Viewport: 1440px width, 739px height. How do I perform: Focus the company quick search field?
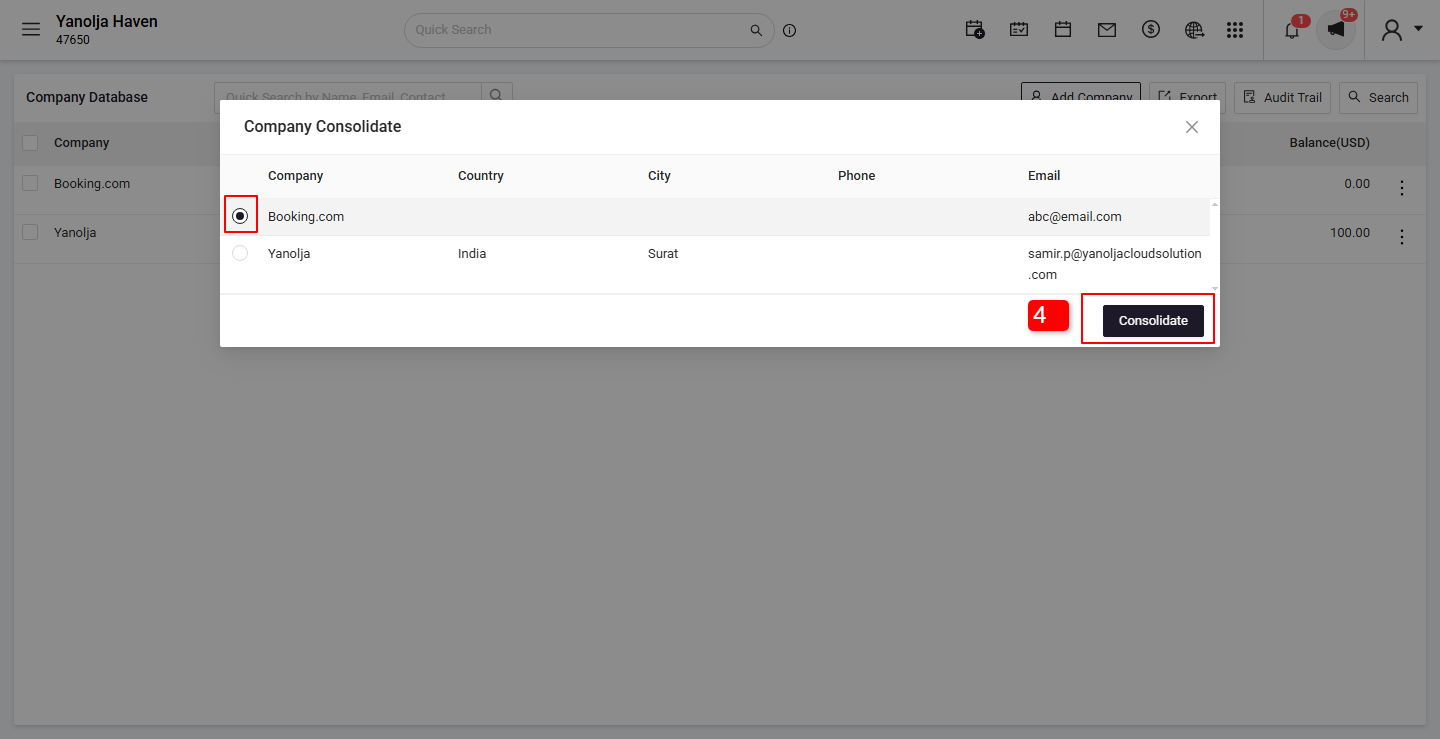pos(348,96)
